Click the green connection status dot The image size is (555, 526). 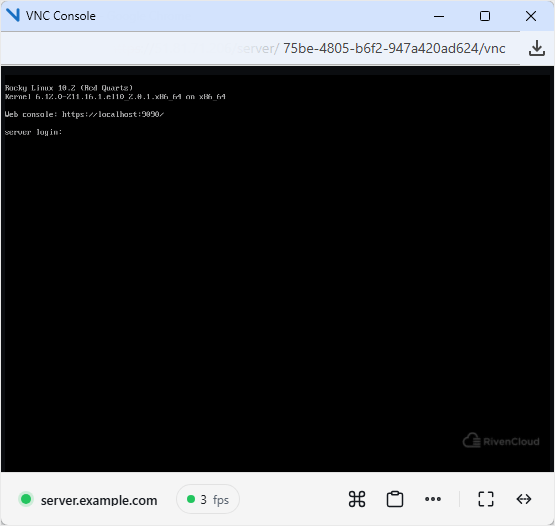(x=26, y=499)
